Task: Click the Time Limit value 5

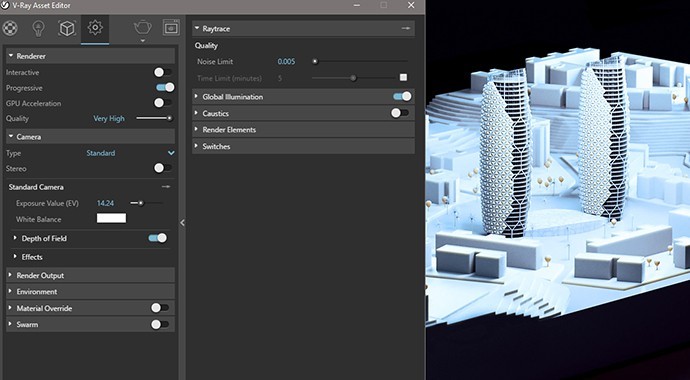Action: 280,78
